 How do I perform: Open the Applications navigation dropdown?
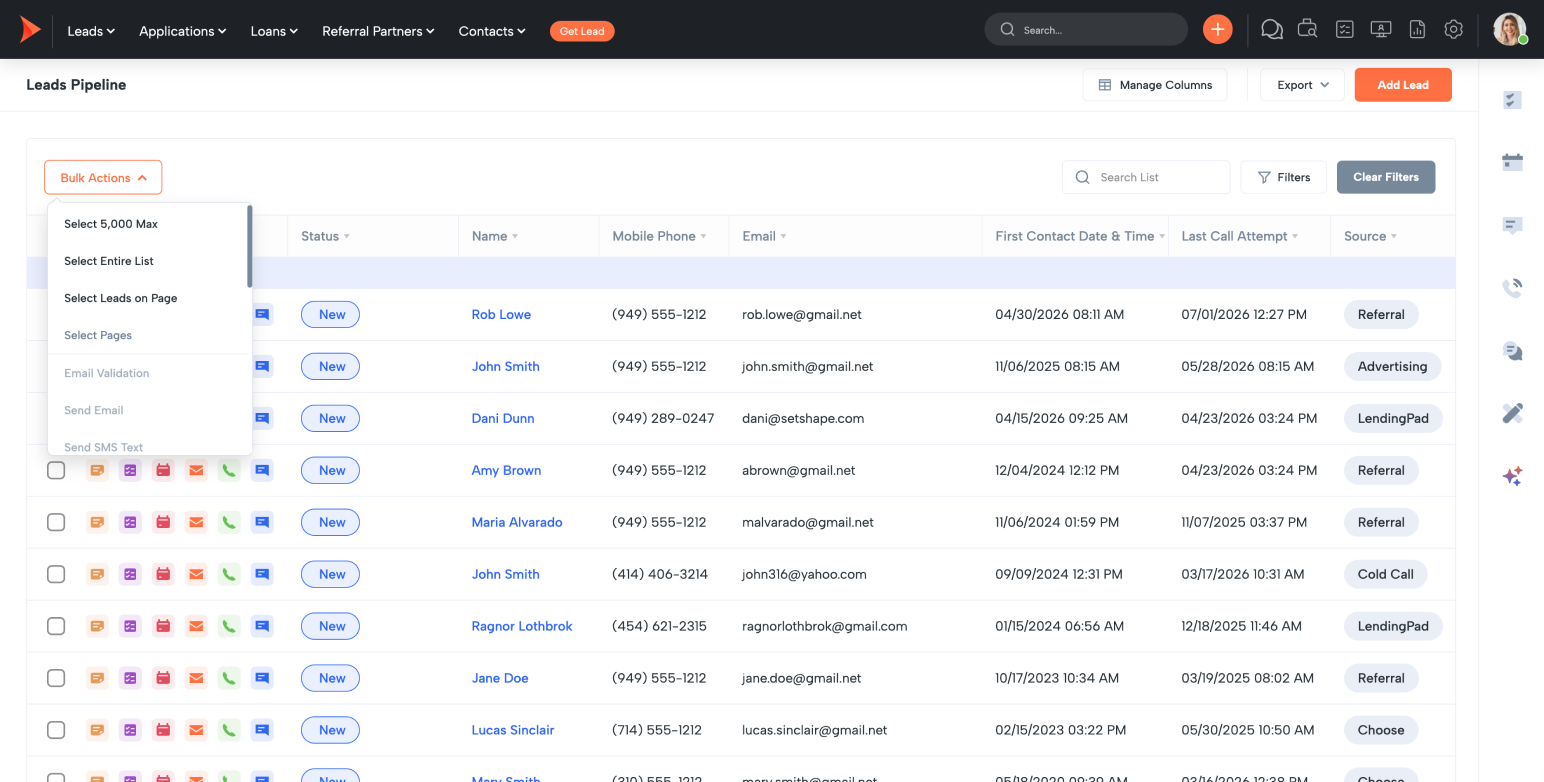point(183,31)
